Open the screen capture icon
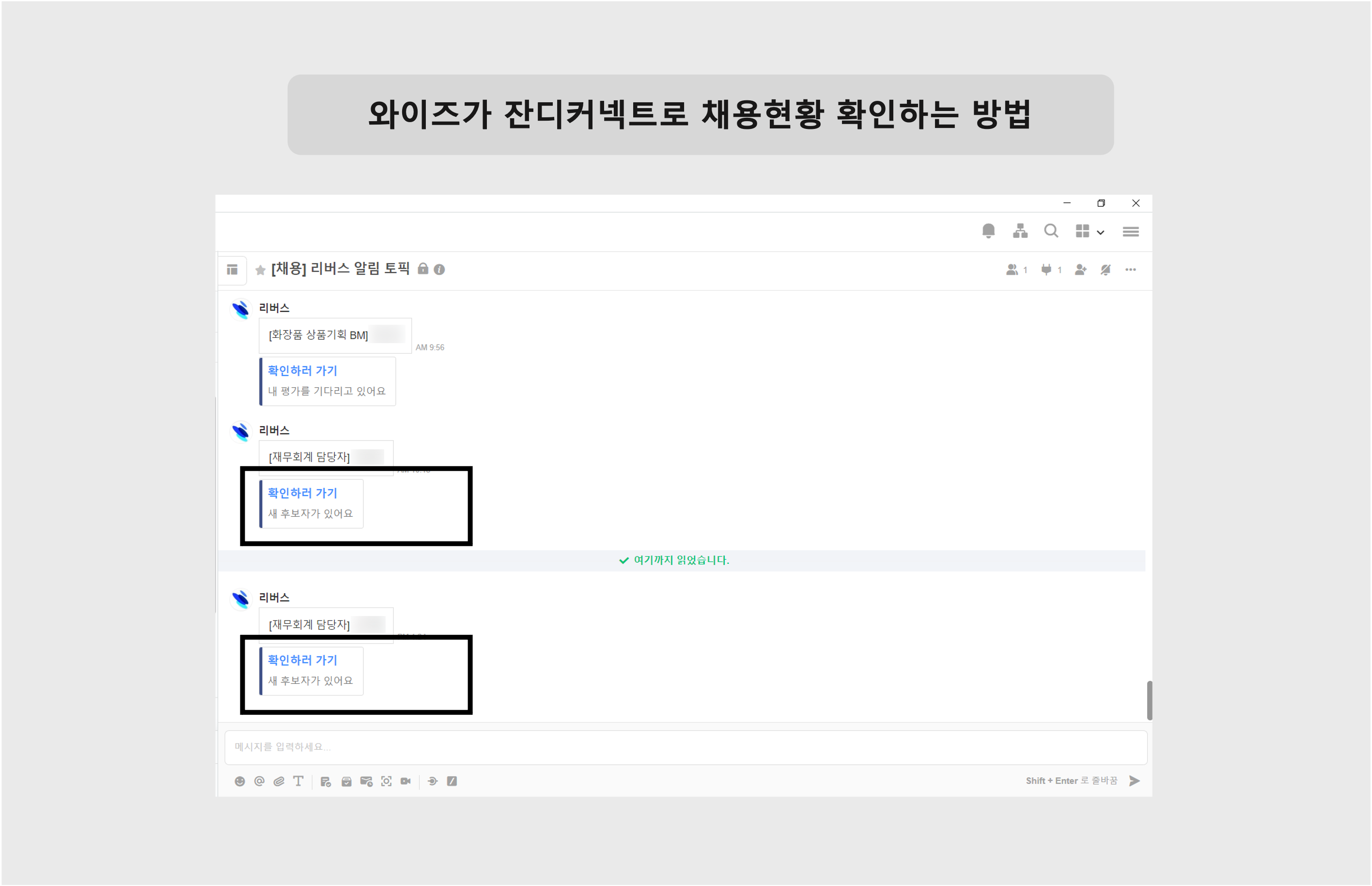This screenshot has height=886, width=1372. pos(387,781)
